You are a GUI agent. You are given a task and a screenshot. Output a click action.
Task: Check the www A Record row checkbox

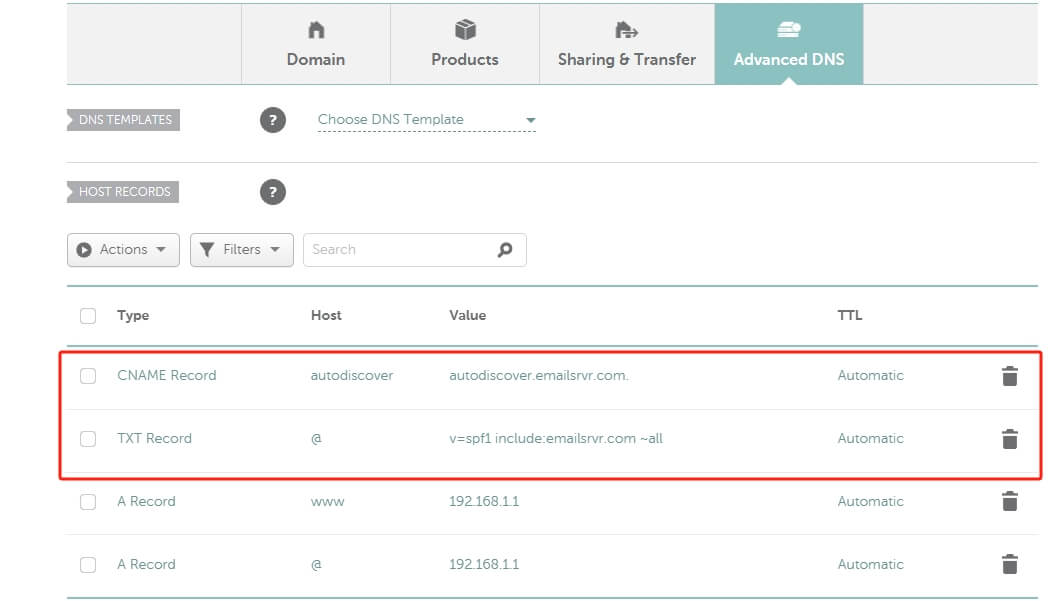coord(88,502)
